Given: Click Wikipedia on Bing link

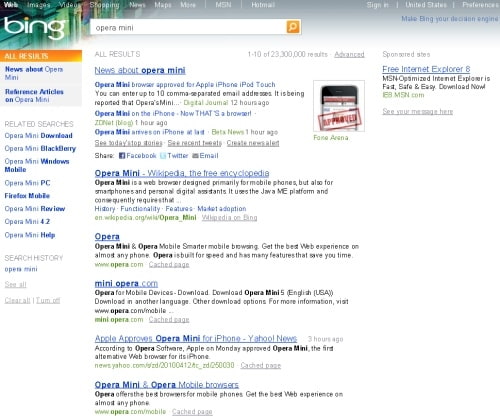Looking at the screenshot, I should pyautogui.click(x=230, y=218).
